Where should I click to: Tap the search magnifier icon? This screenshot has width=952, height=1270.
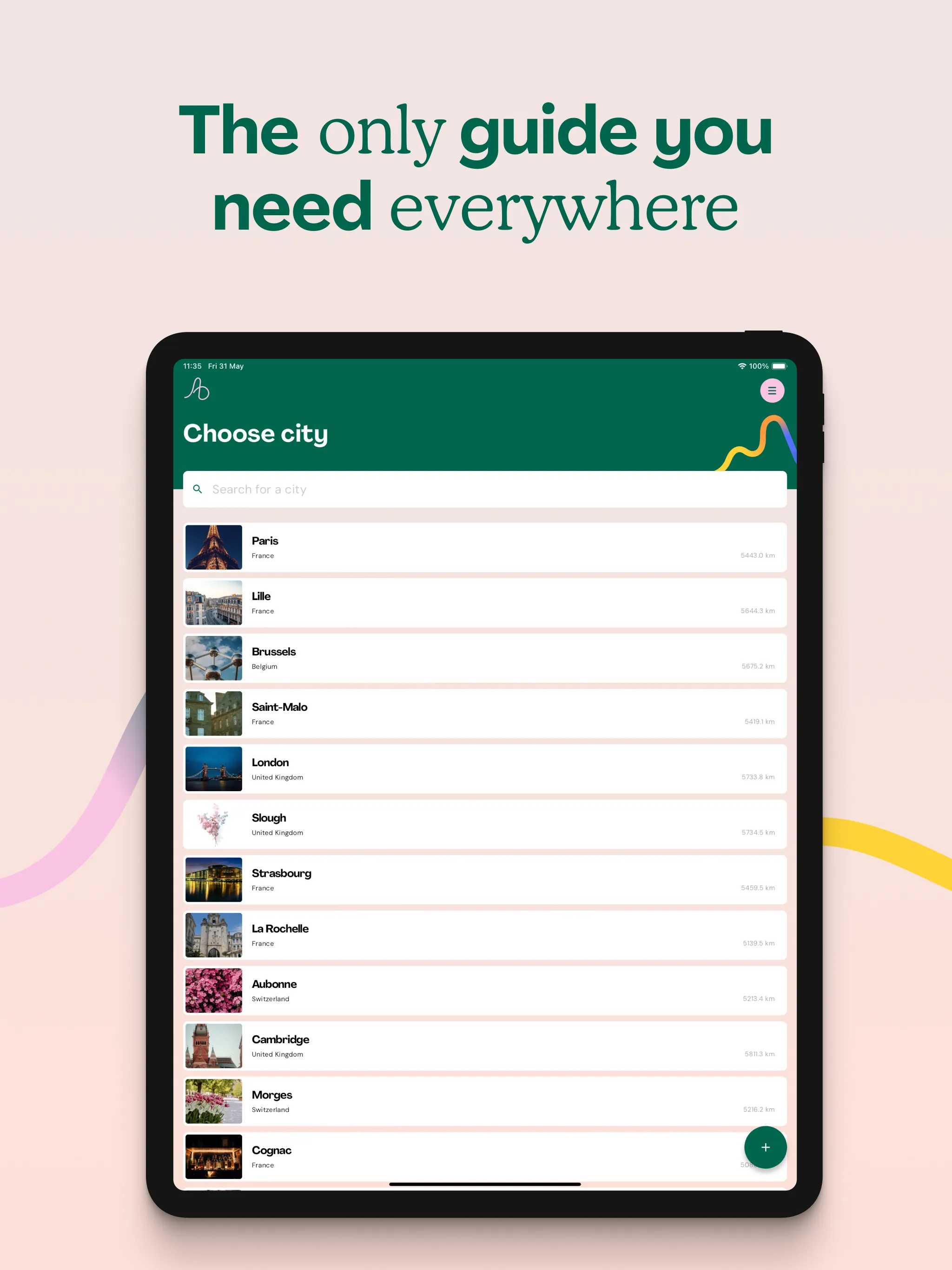pyautogui.click(x=196, y=490)
